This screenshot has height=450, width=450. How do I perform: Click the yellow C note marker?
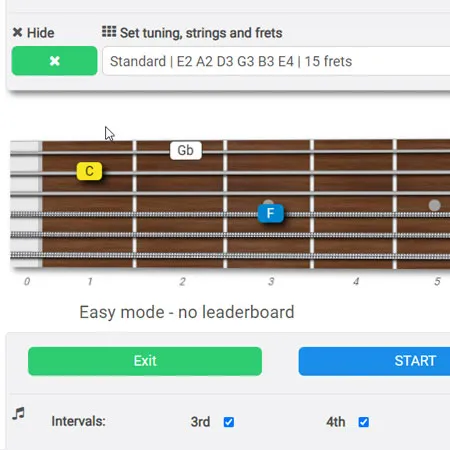click(x=89, y=171)
